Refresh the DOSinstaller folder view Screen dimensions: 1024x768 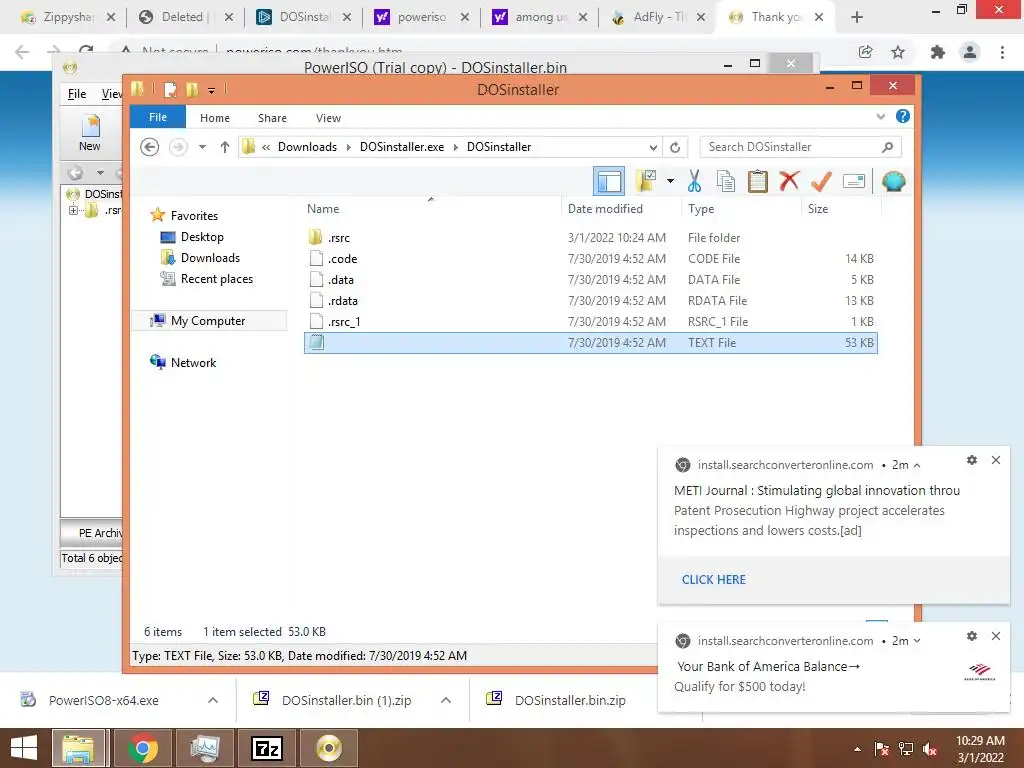pos(675,147)
